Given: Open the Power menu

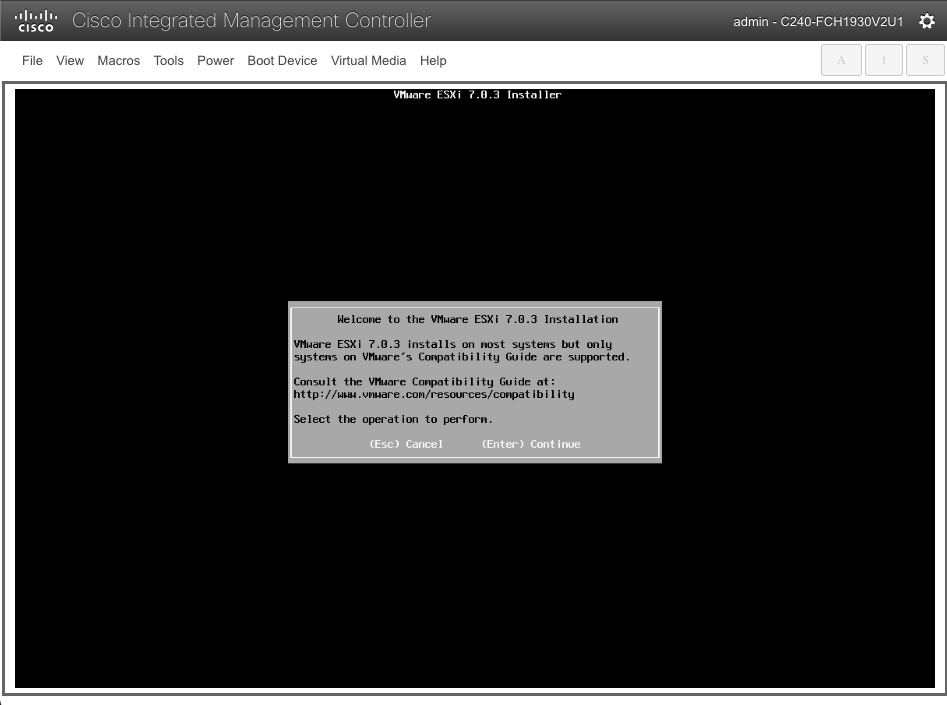Looking at the screenshot, I should pyautogui.click(x=216, y=60).
